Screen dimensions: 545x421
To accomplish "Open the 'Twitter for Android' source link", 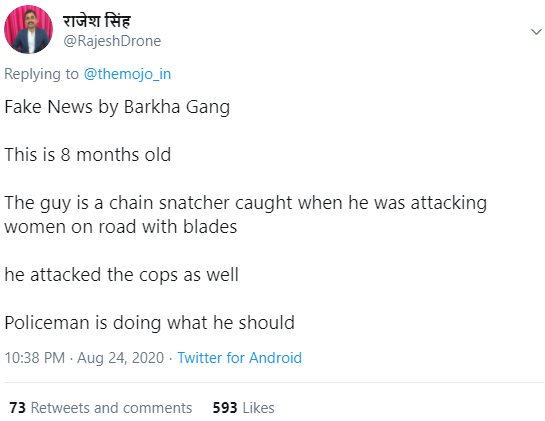I will pyautogui.click(x=239, y=358).
